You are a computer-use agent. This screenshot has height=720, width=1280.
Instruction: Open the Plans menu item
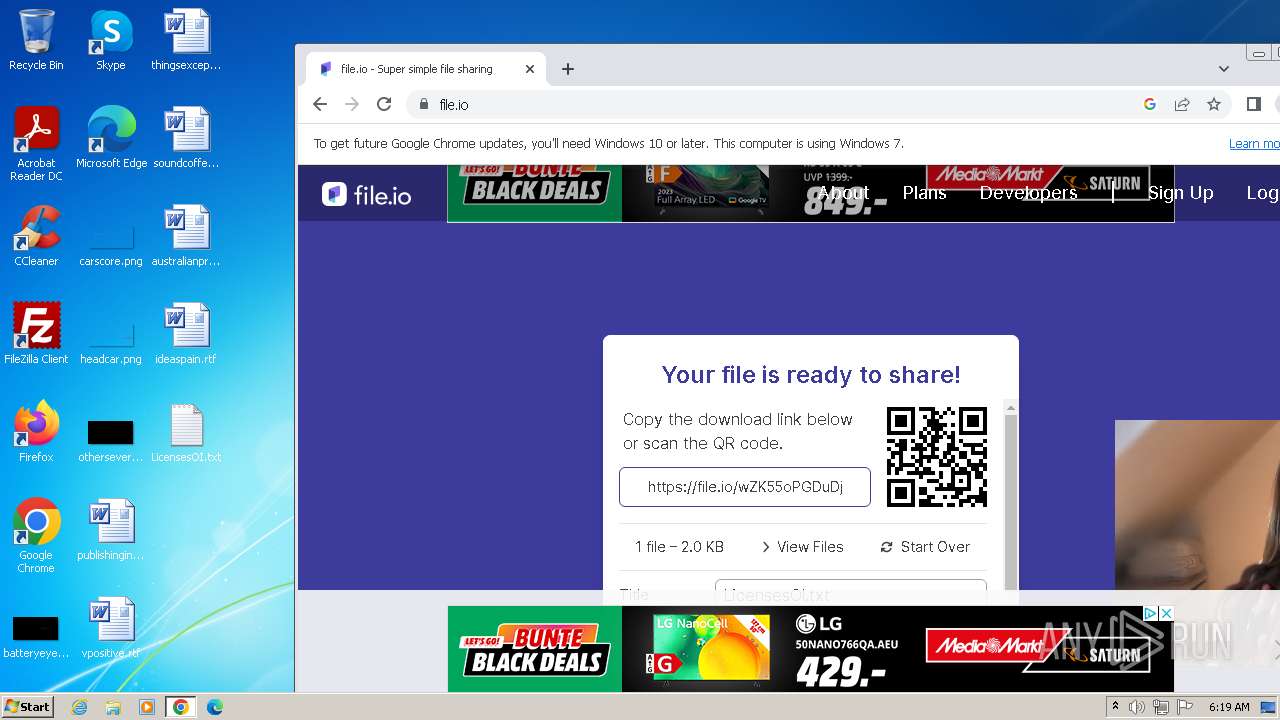924,193
